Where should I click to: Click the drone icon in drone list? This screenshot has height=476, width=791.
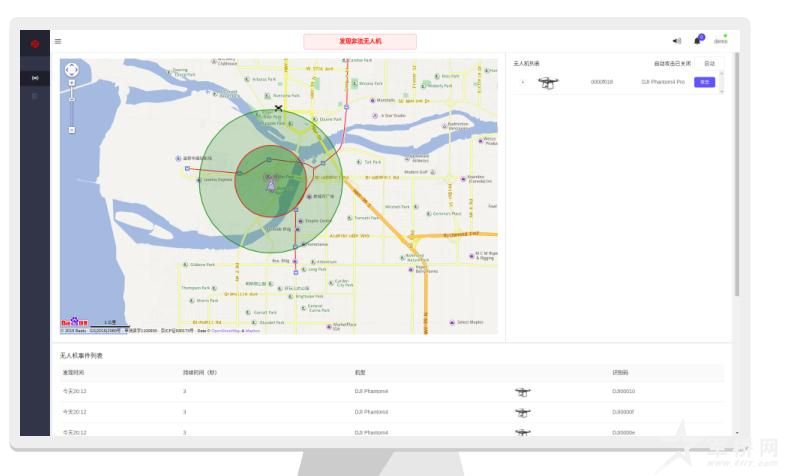pyautogui.click(x=548, y=82)
